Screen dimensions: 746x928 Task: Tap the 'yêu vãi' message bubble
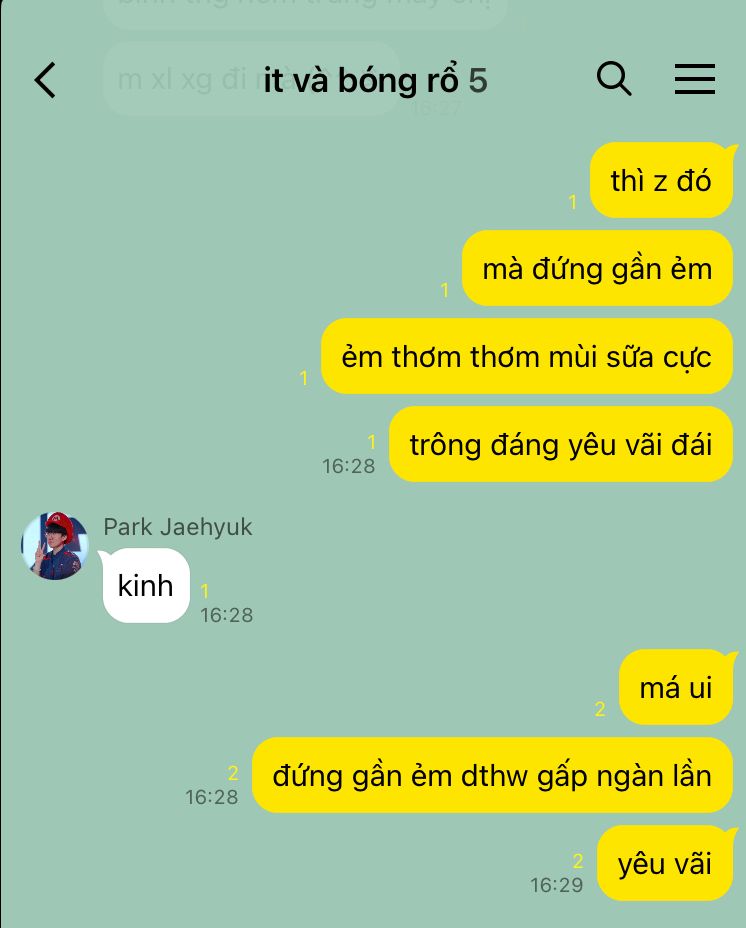tap(665, 863)
